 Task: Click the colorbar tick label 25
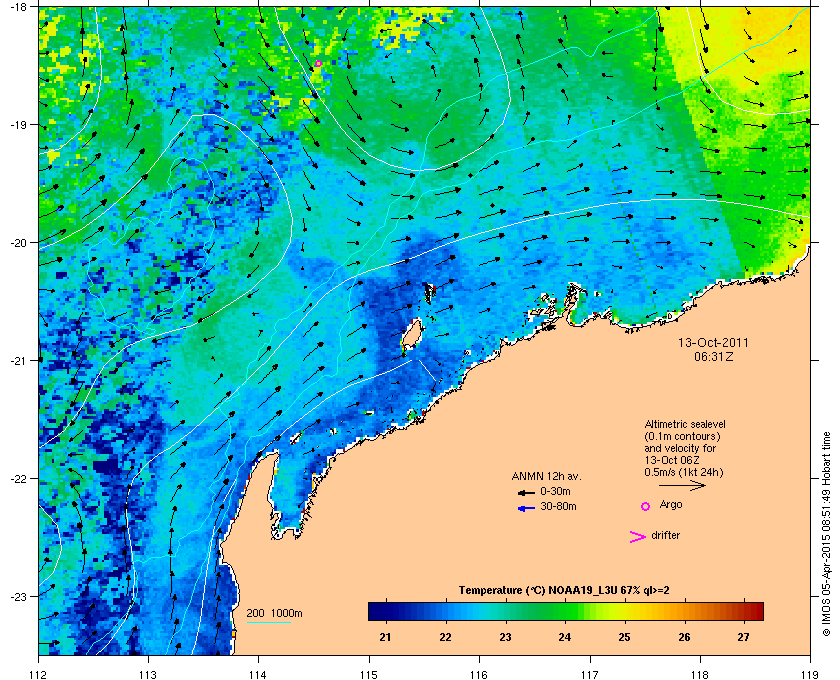624,637
